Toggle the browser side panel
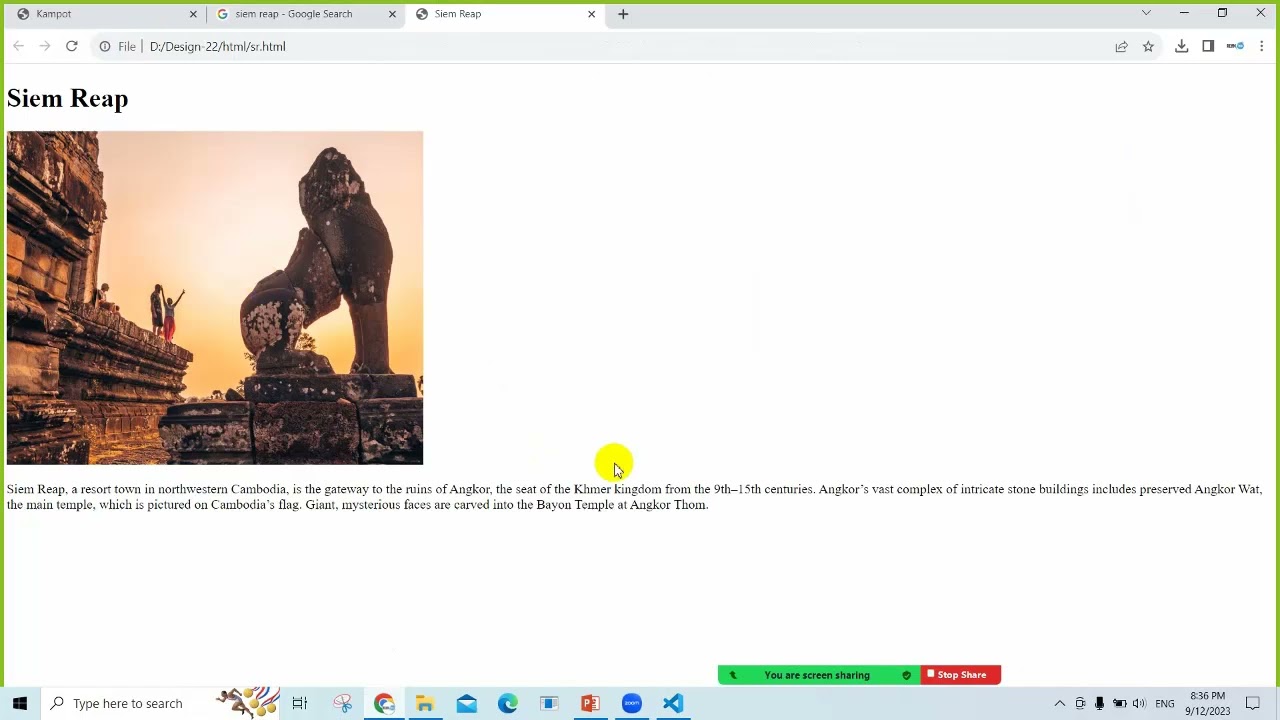Viewport: 1280px width, 720px height. [x=1208, y=46]
